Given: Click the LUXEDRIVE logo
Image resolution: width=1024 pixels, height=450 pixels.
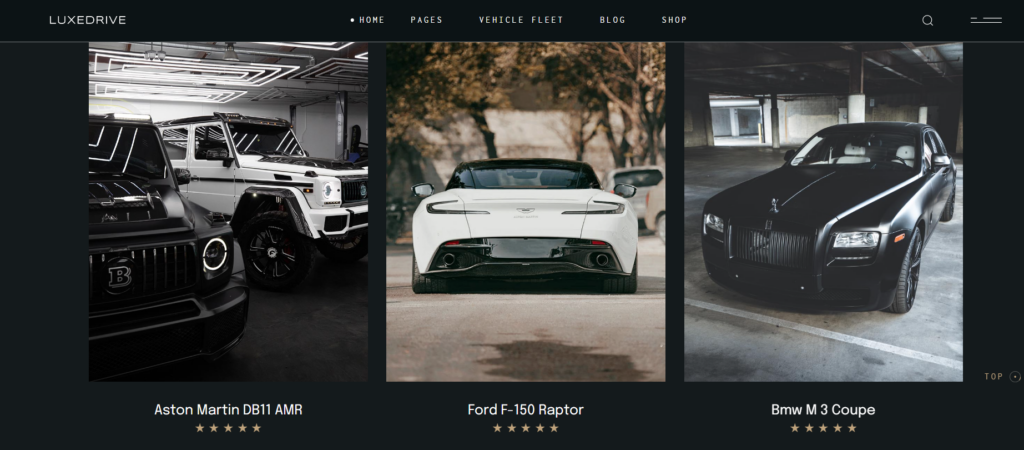Looking at the screenshot, I should pyautogui.click(x=88, y=20).
